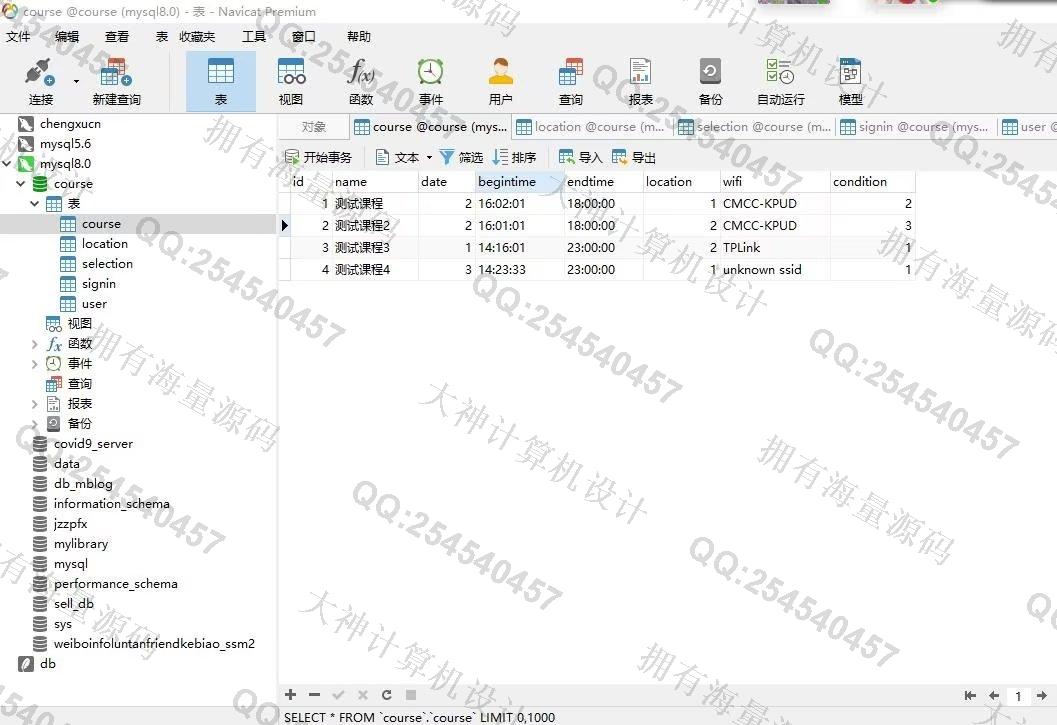Viewport: 1057px width, 725px height.
Task: Collapse the course database tree node
Action: point(21,184)
